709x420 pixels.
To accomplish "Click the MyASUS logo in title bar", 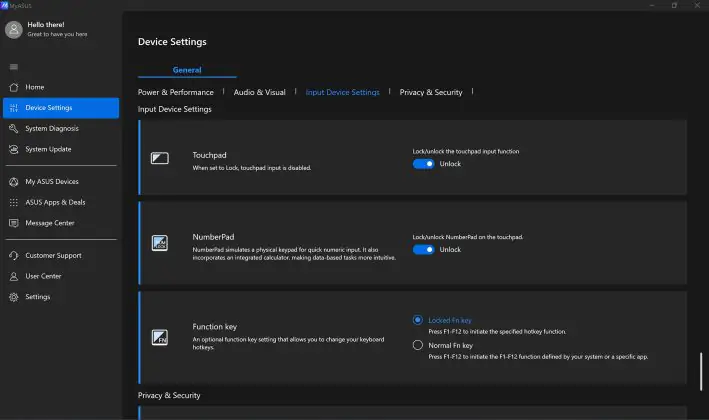I will click(5, 5).
